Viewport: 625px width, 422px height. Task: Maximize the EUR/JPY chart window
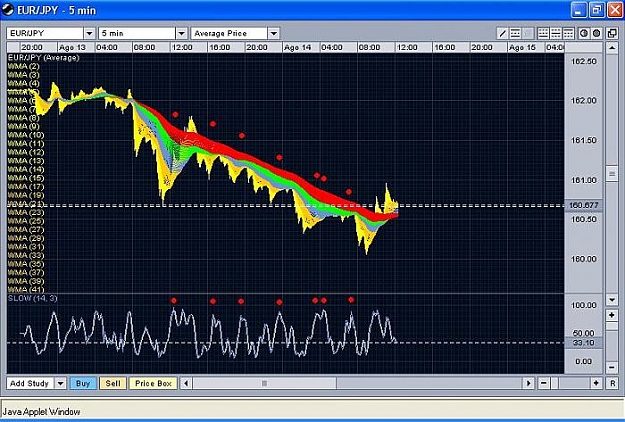597,10
